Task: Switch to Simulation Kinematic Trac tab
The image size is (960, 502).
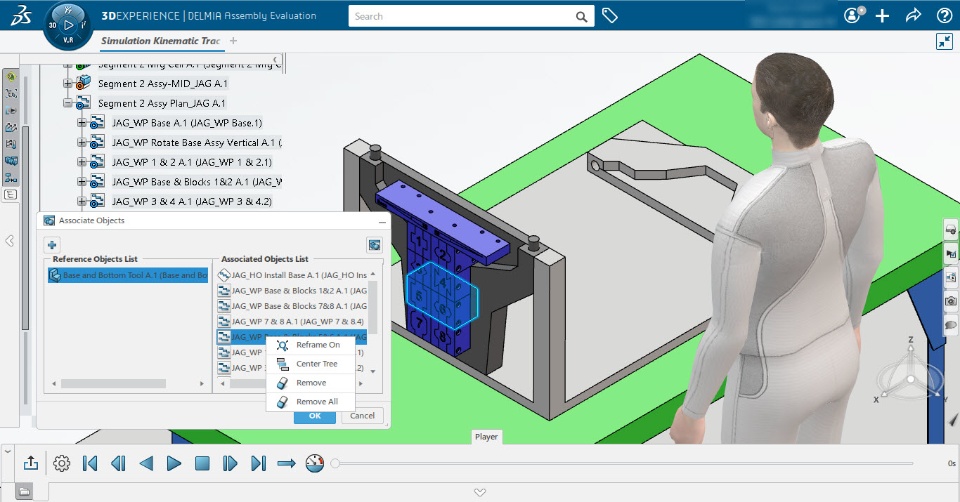Action: coord(160,41)
